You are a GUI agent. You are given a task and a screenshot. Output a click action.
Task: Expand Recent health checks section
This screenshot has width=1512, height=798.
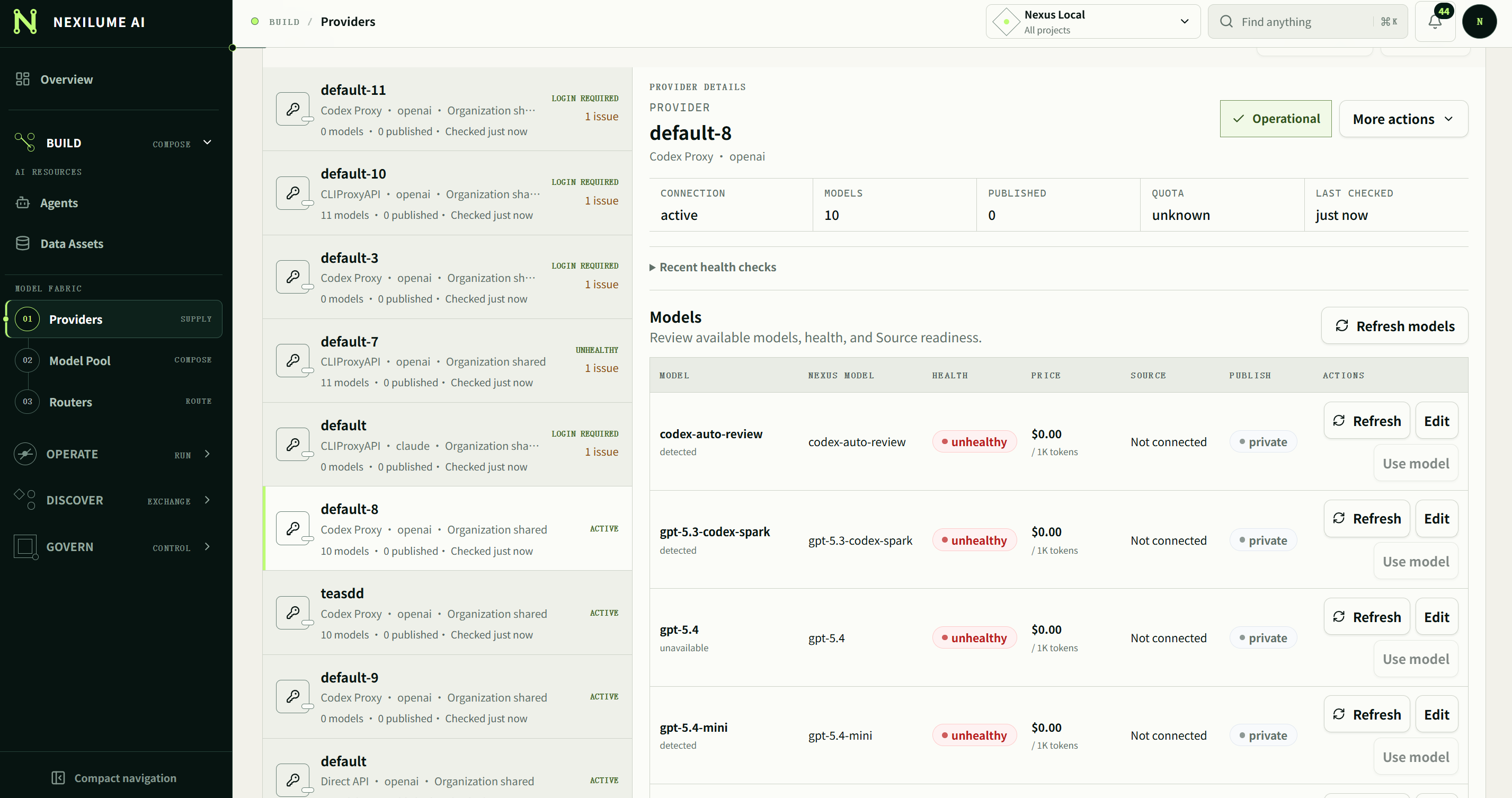[x=713, y=267]
